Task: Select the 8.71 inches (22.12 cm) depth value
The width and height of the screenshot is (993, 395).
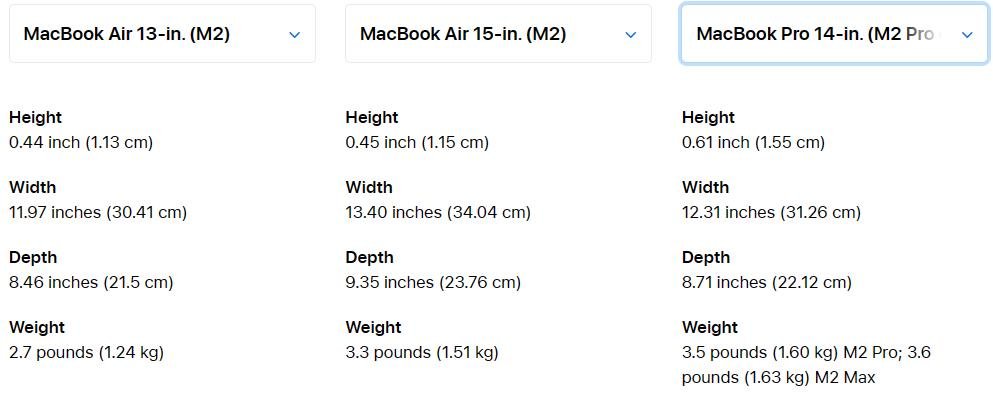Action: (767, 282)
